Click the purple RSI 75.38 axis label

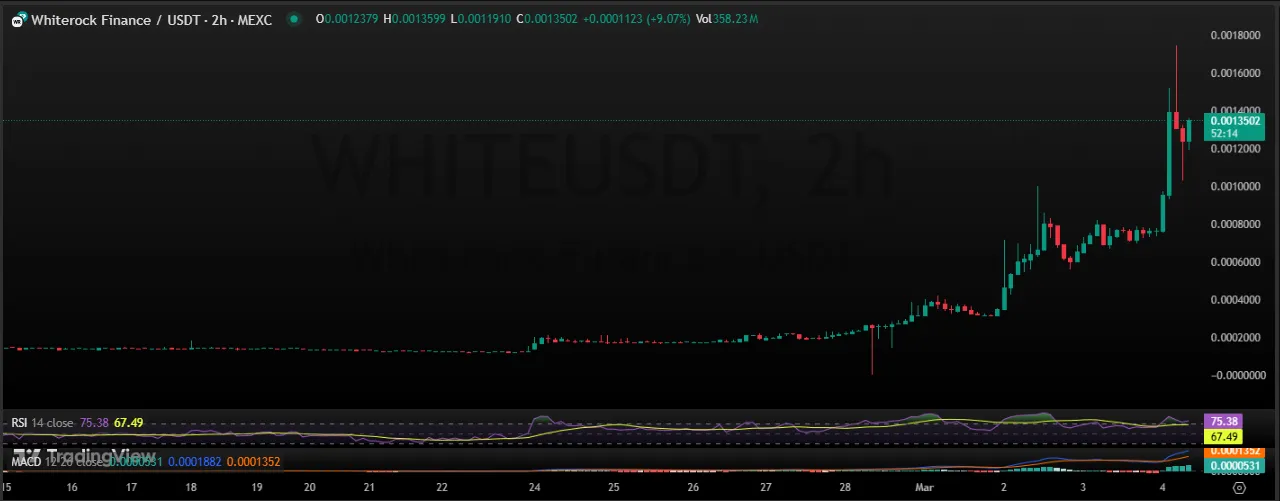click(1224, 422)
